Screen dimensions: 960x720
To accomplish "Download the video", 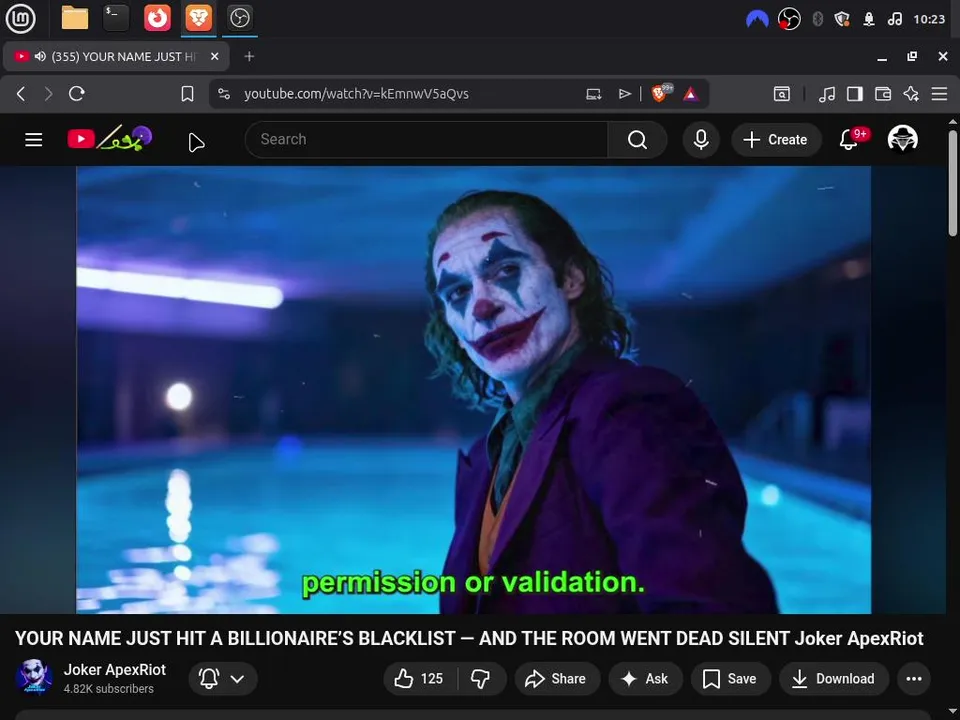I will coord(834,678).
